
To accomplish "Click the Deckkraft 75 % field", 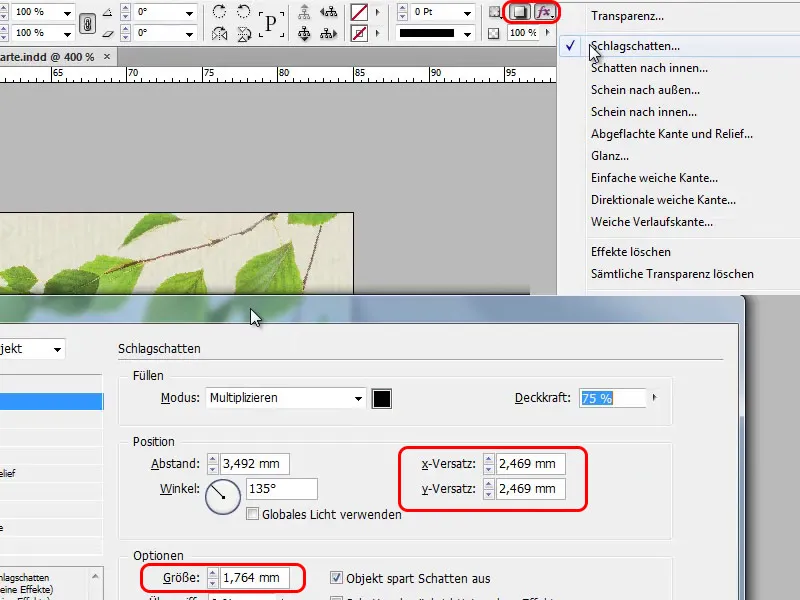I will pyautogui.click(x=613, y=398).
